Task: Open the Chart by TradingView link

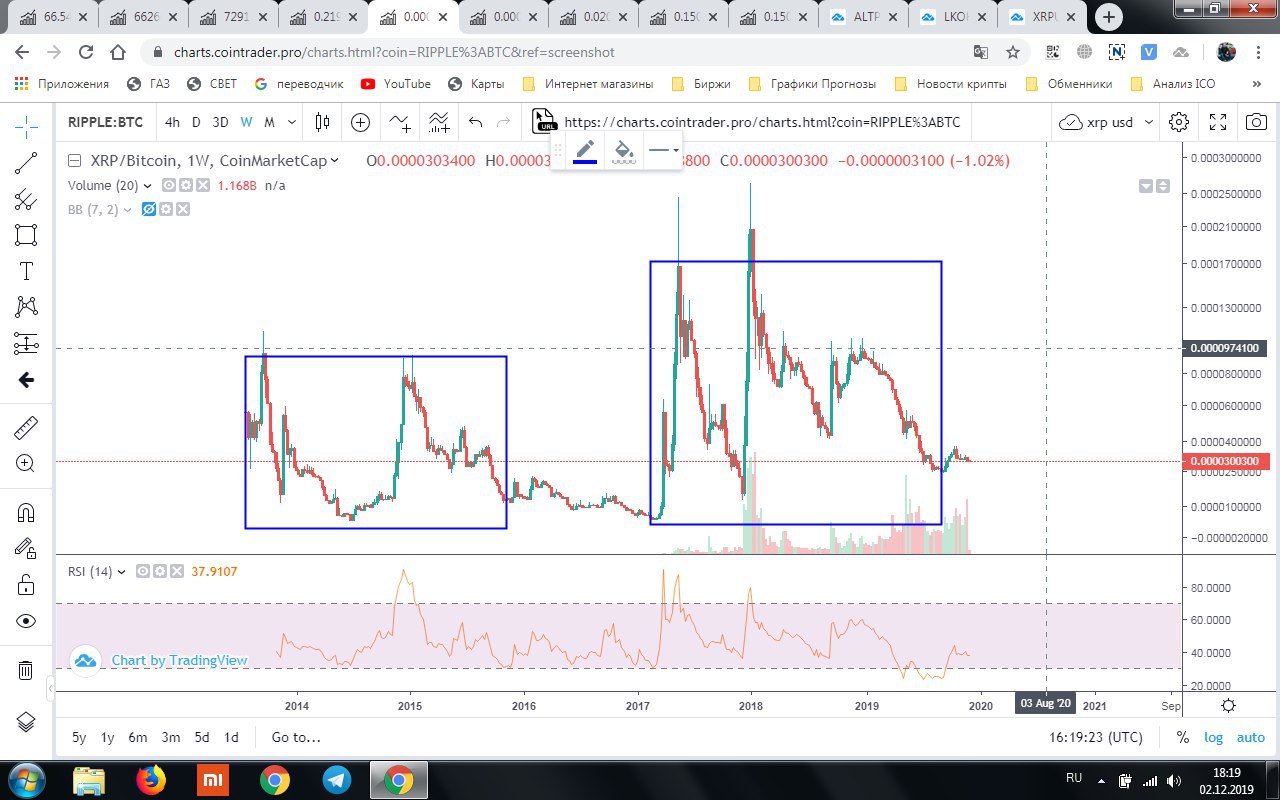Action: [x=179, y=660]
